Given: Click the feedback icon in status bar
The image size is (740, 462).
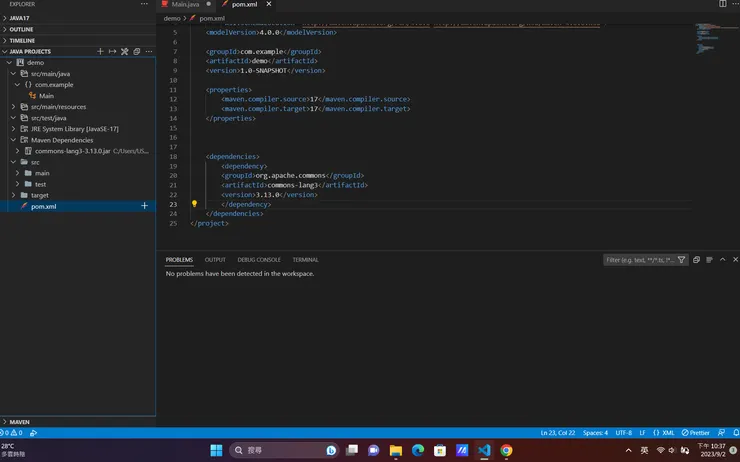Looking at the screenshot, I should click(x=722, y=433).
